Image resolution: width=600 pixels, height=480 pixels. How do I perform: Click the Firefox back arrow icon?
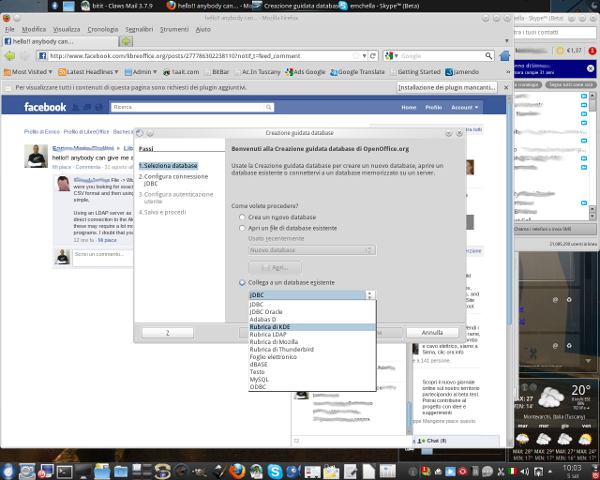coord(12,56)
